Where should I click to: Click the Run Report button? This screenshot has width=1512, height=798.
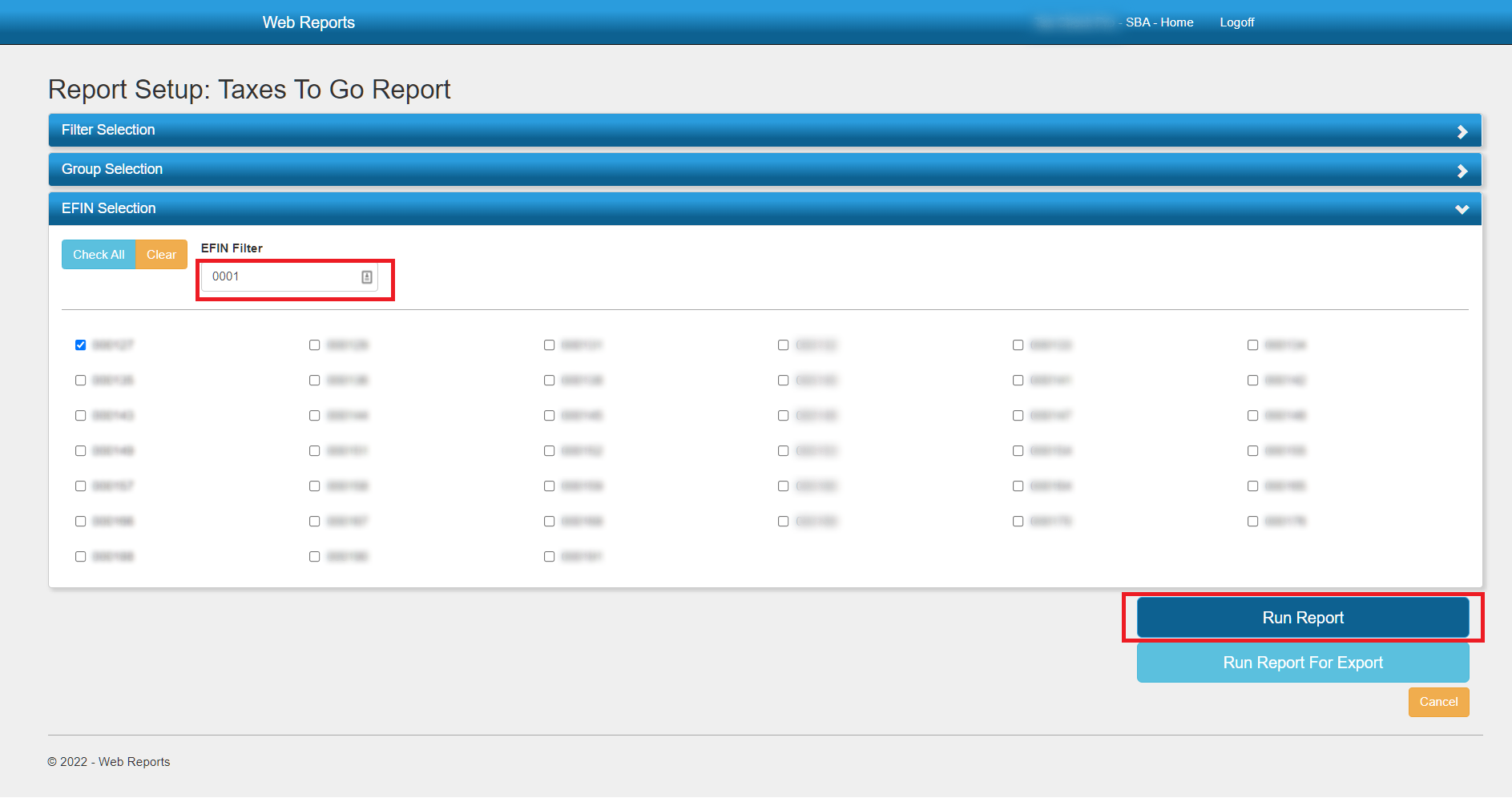[x=1302, y=618]
